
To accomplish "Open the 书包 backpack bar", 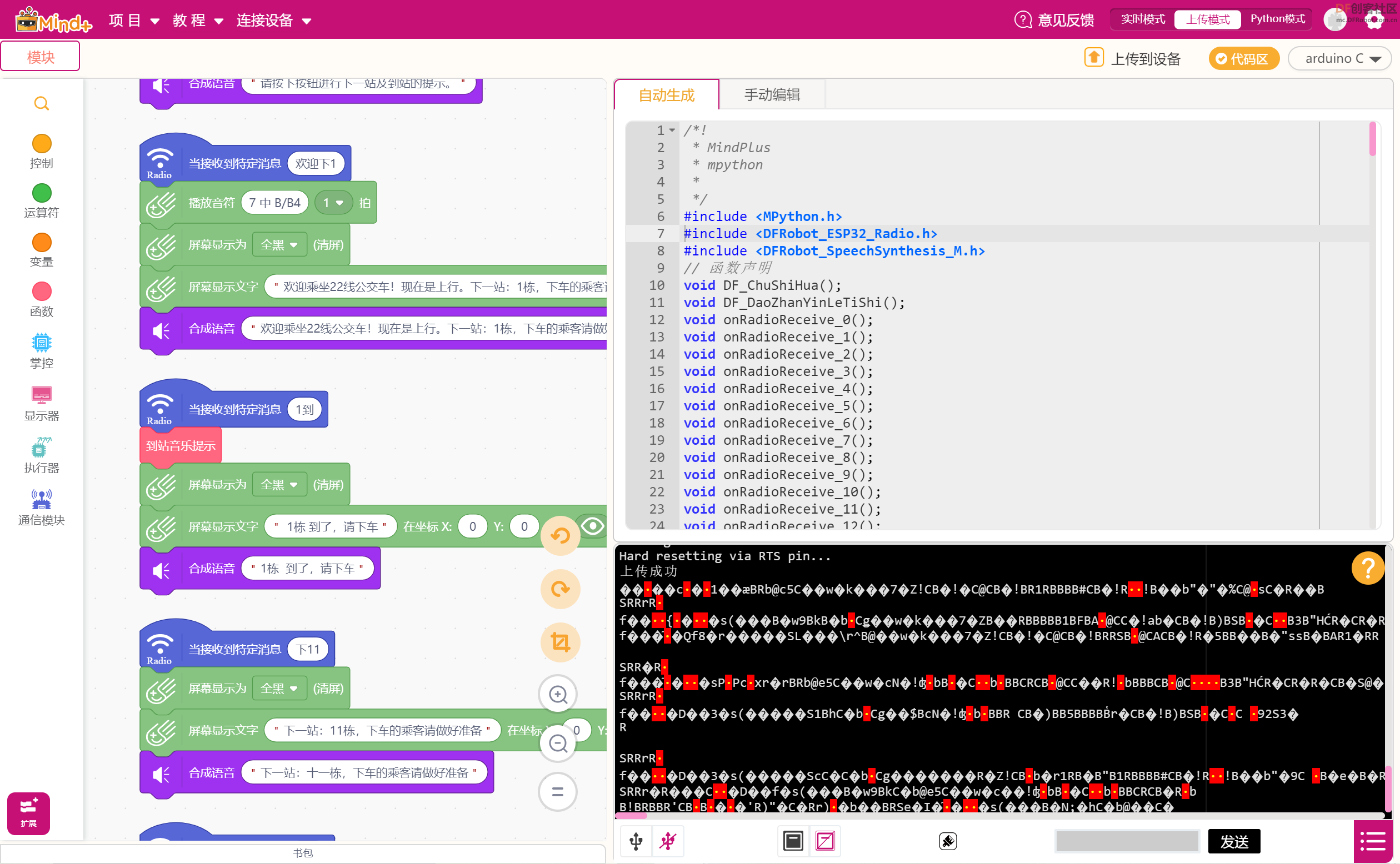I will click(x=302, y=852).
